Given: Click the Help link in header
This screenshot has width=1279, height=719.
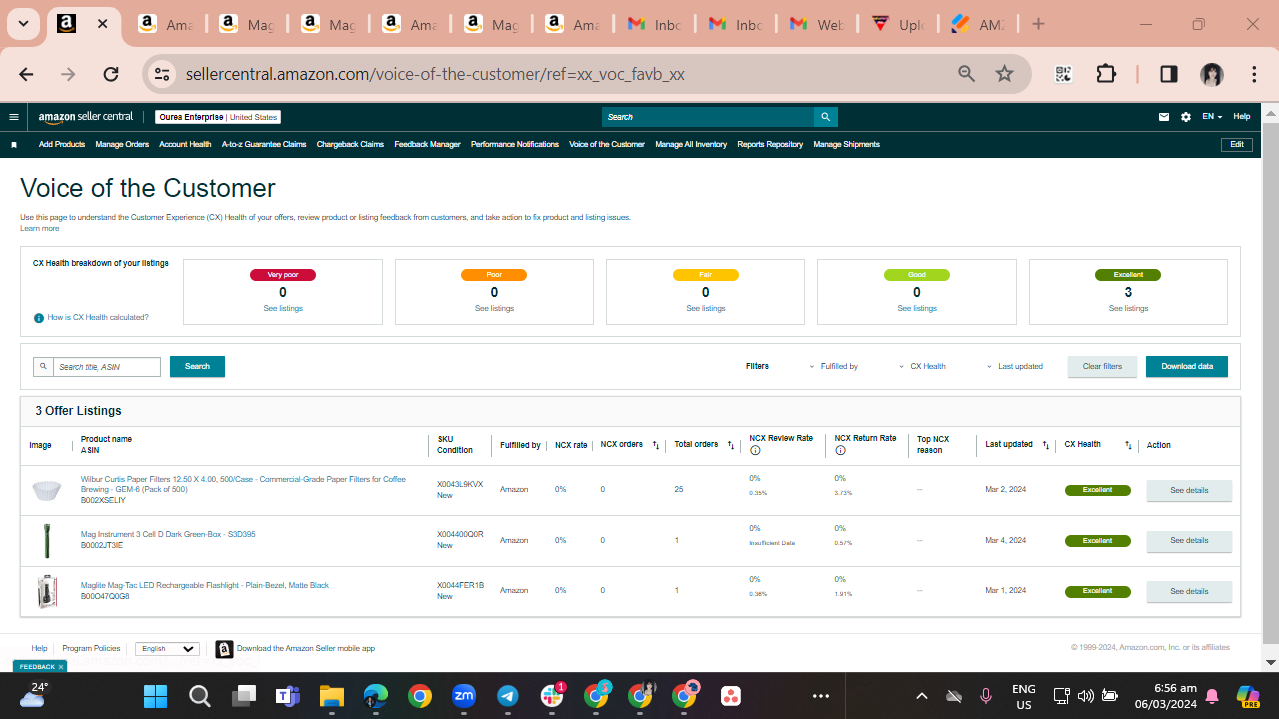Looking at the screenshot, I should click(1241, 117).
